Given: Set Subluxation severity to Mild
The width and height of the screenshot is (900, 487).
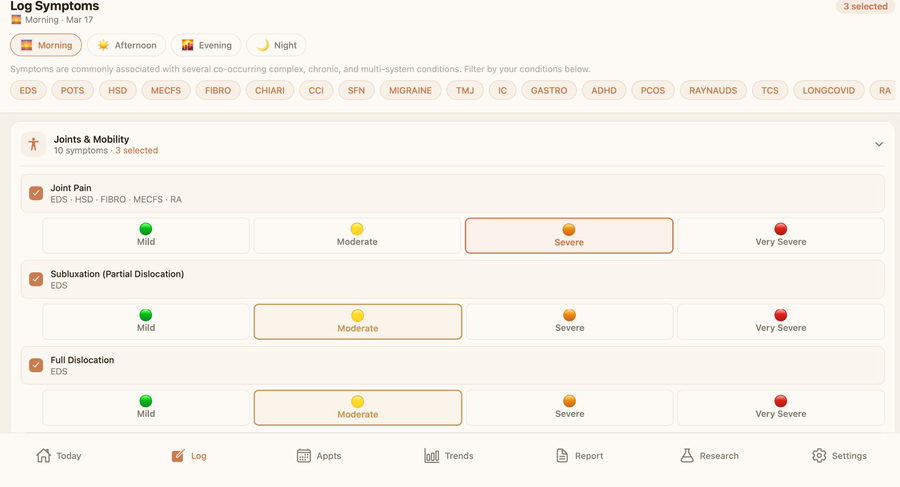Looking at the screenshot, I should pyautogui.click(x=146, y=322).
